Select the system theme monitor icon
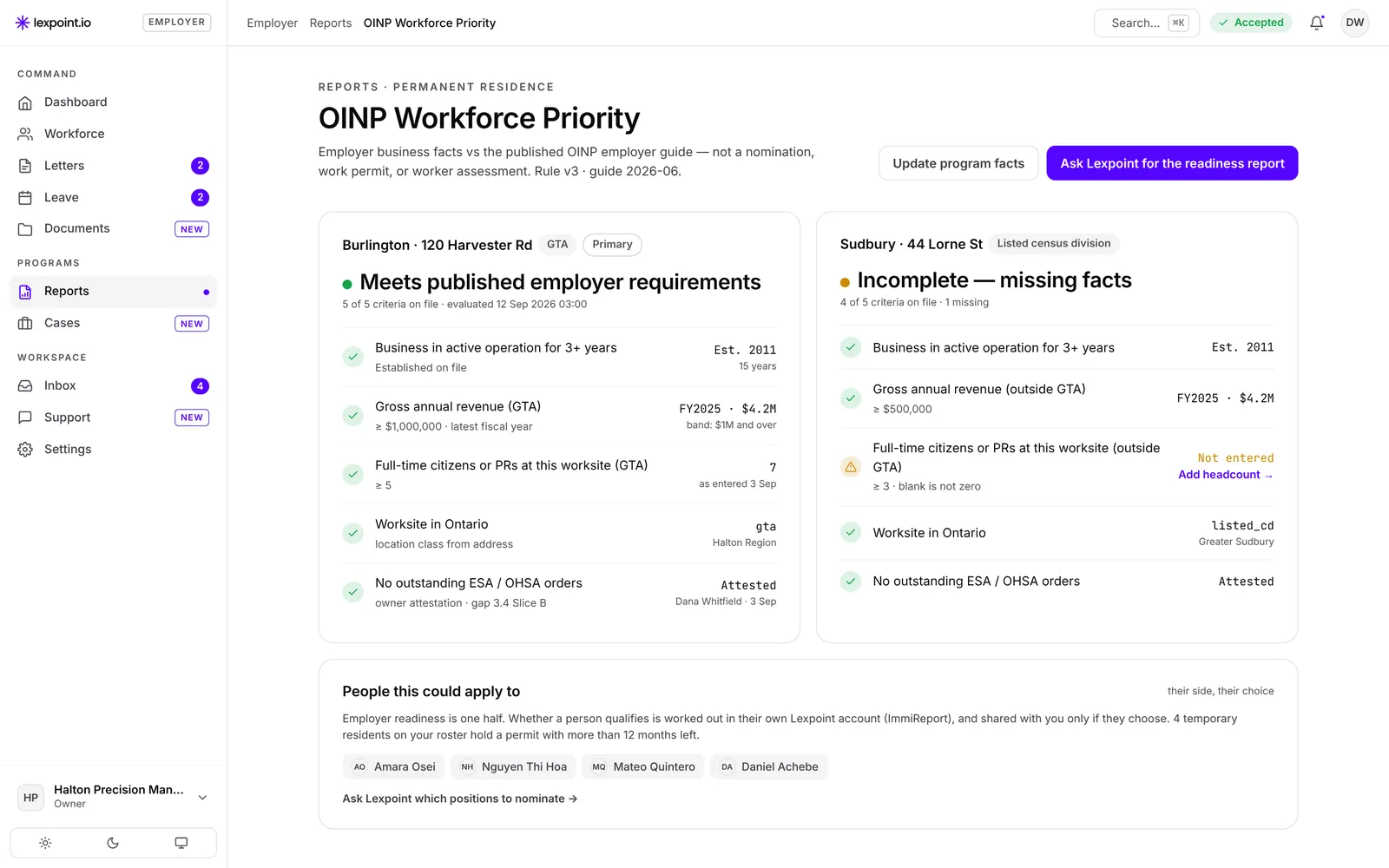This screenshot has height=868, width=1389. click(181, 843)
